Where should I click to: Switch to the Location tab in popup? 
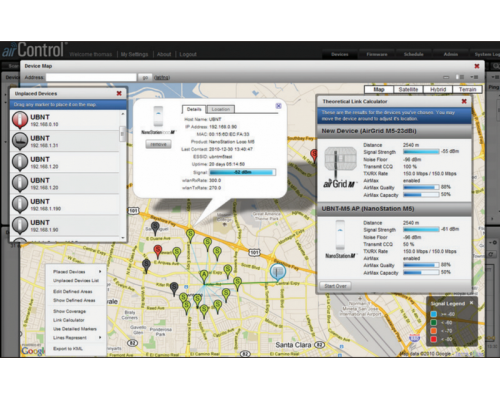tap(220, 109)
